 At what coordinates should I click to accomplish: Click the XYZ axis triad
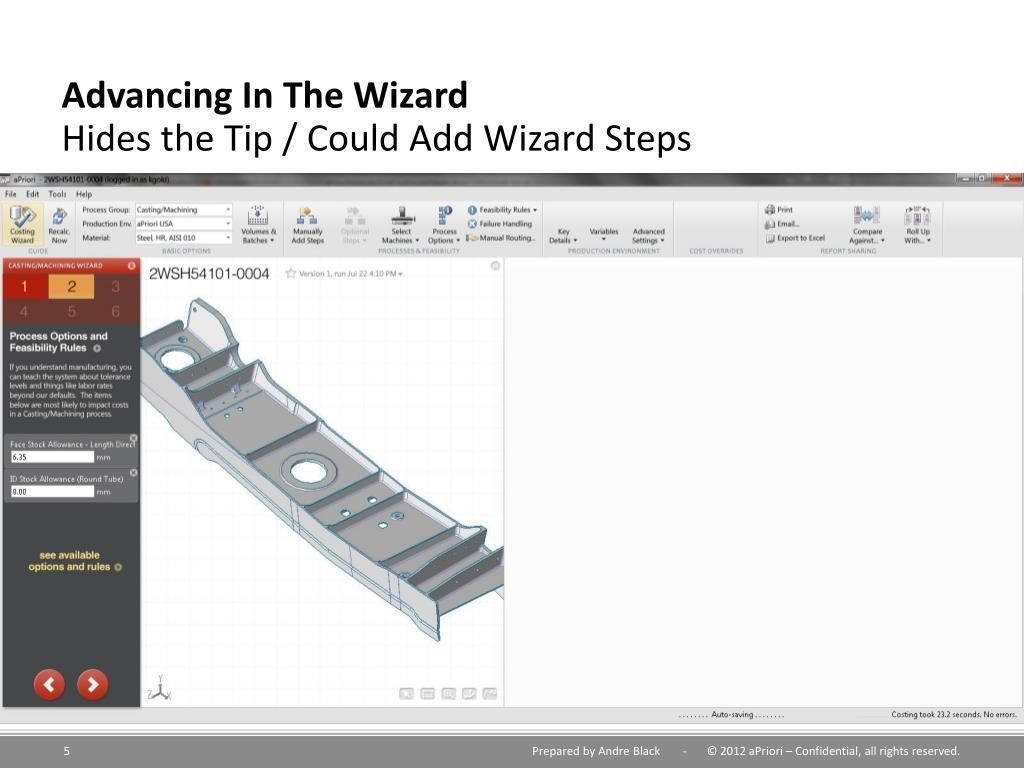(159, 689)
